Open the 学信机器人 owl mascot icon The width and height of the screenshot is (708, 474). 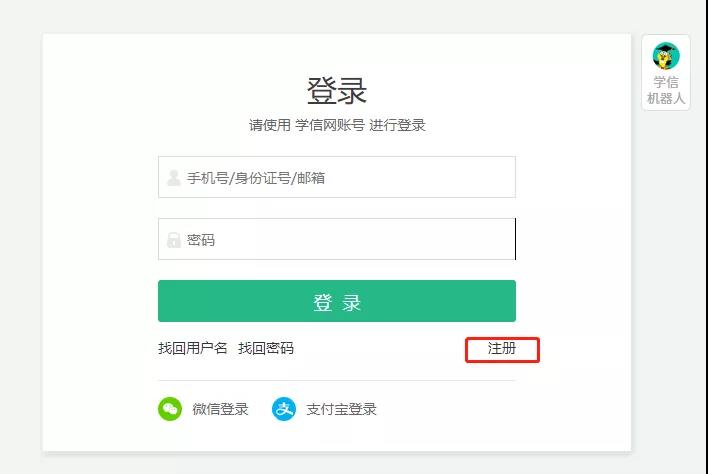coord(666,56)
